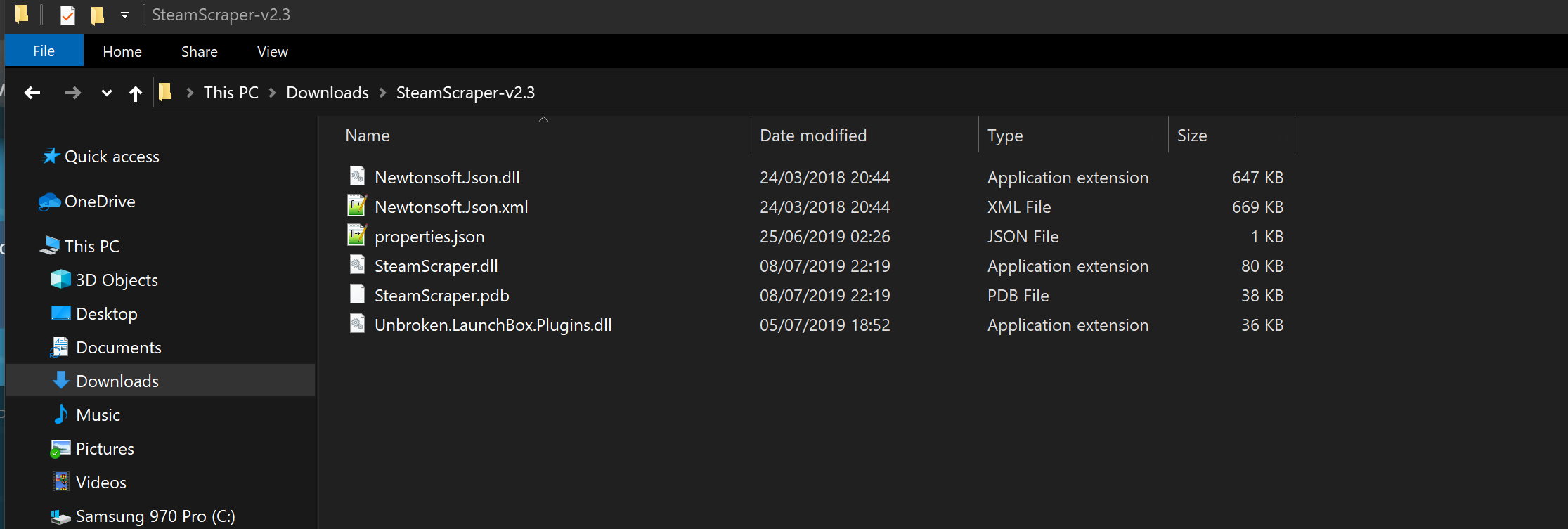1568x529 pixels.
Task: Open Desktop folder in sidebar
Action: (107, 313)
